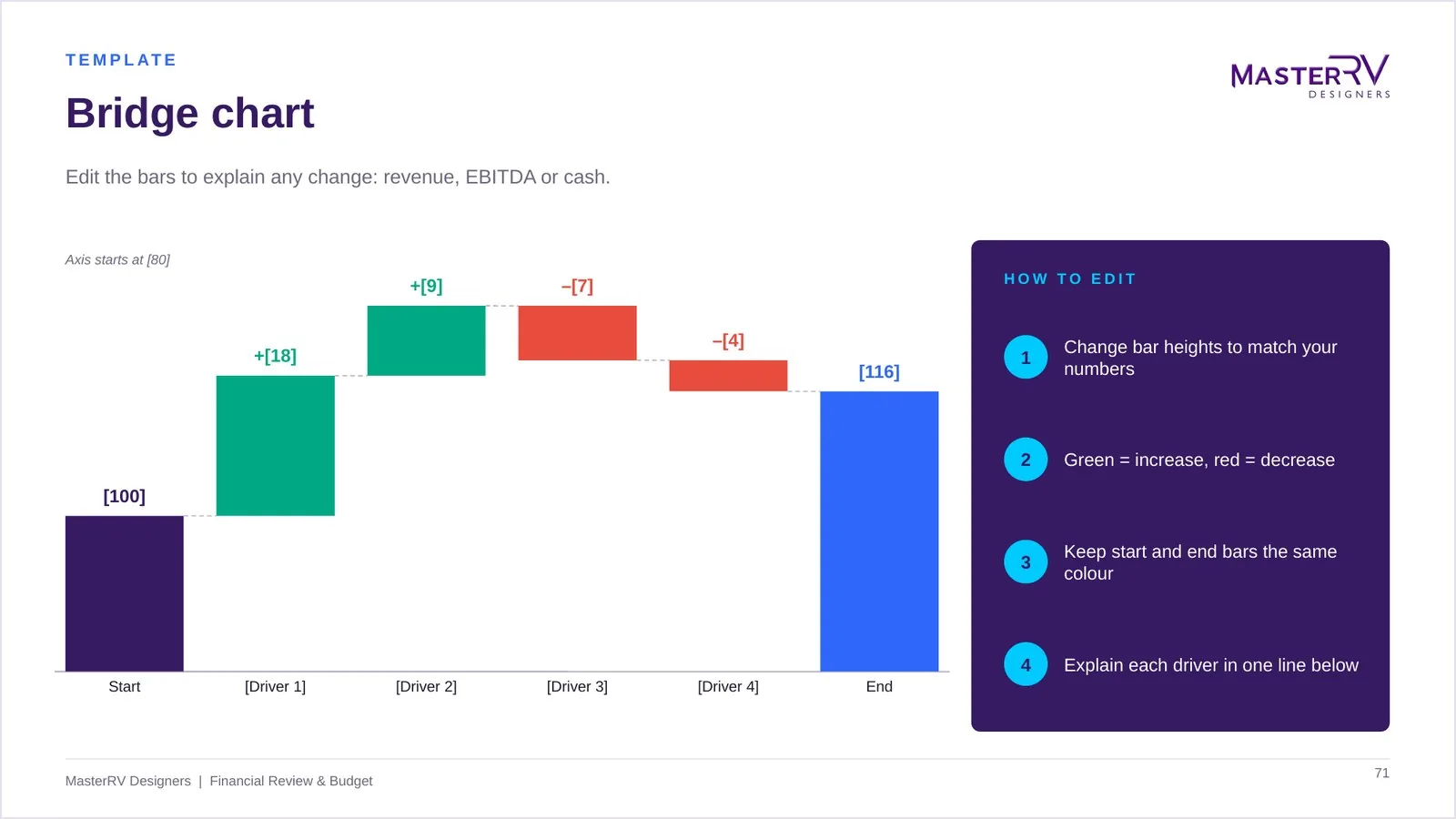Image resolution: width=1456 pixels, height=819 pixels.
Task: Select the blue End bar
Action: 879,531
